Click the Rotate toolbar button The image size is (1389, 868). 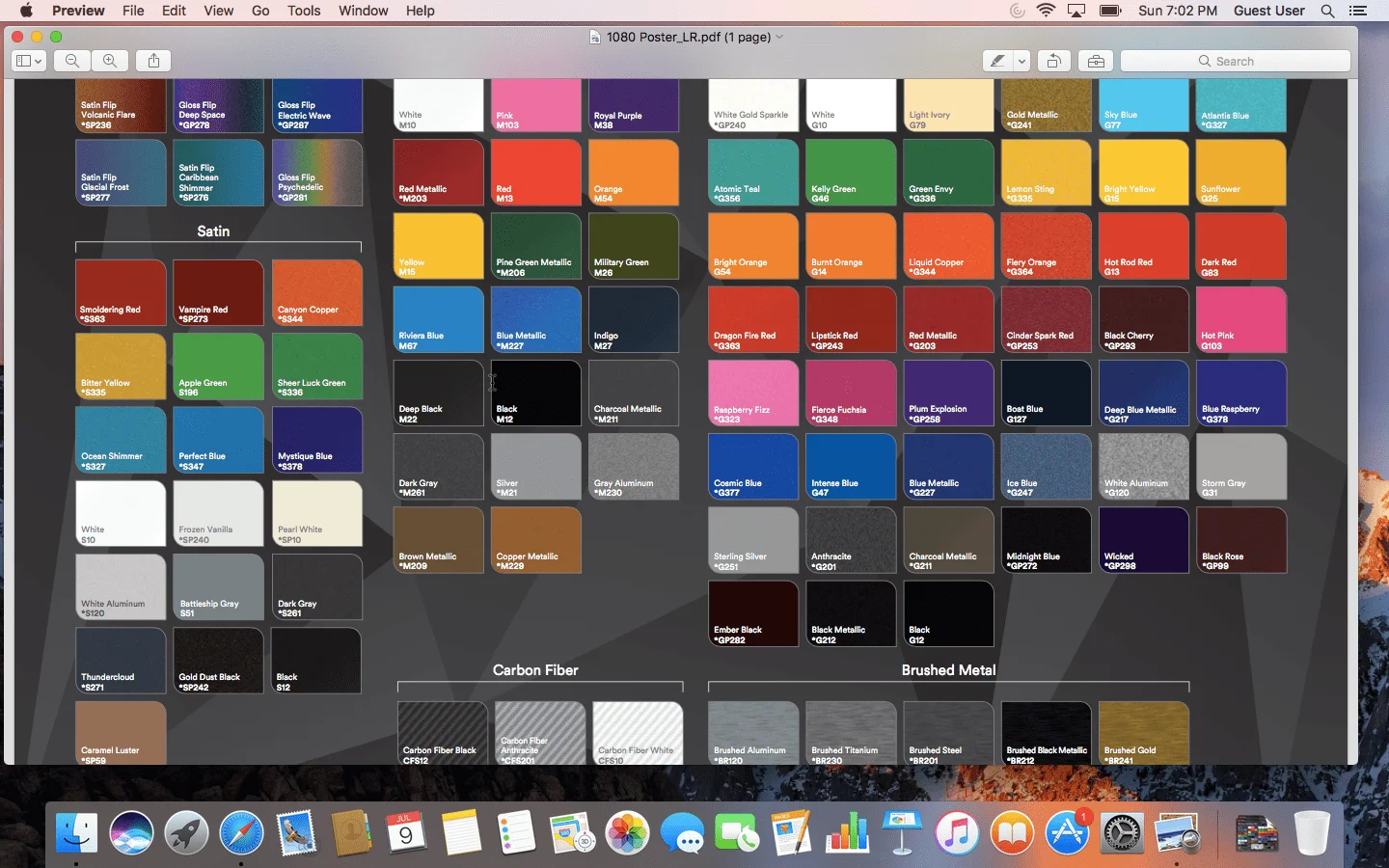click(1053, 61)
